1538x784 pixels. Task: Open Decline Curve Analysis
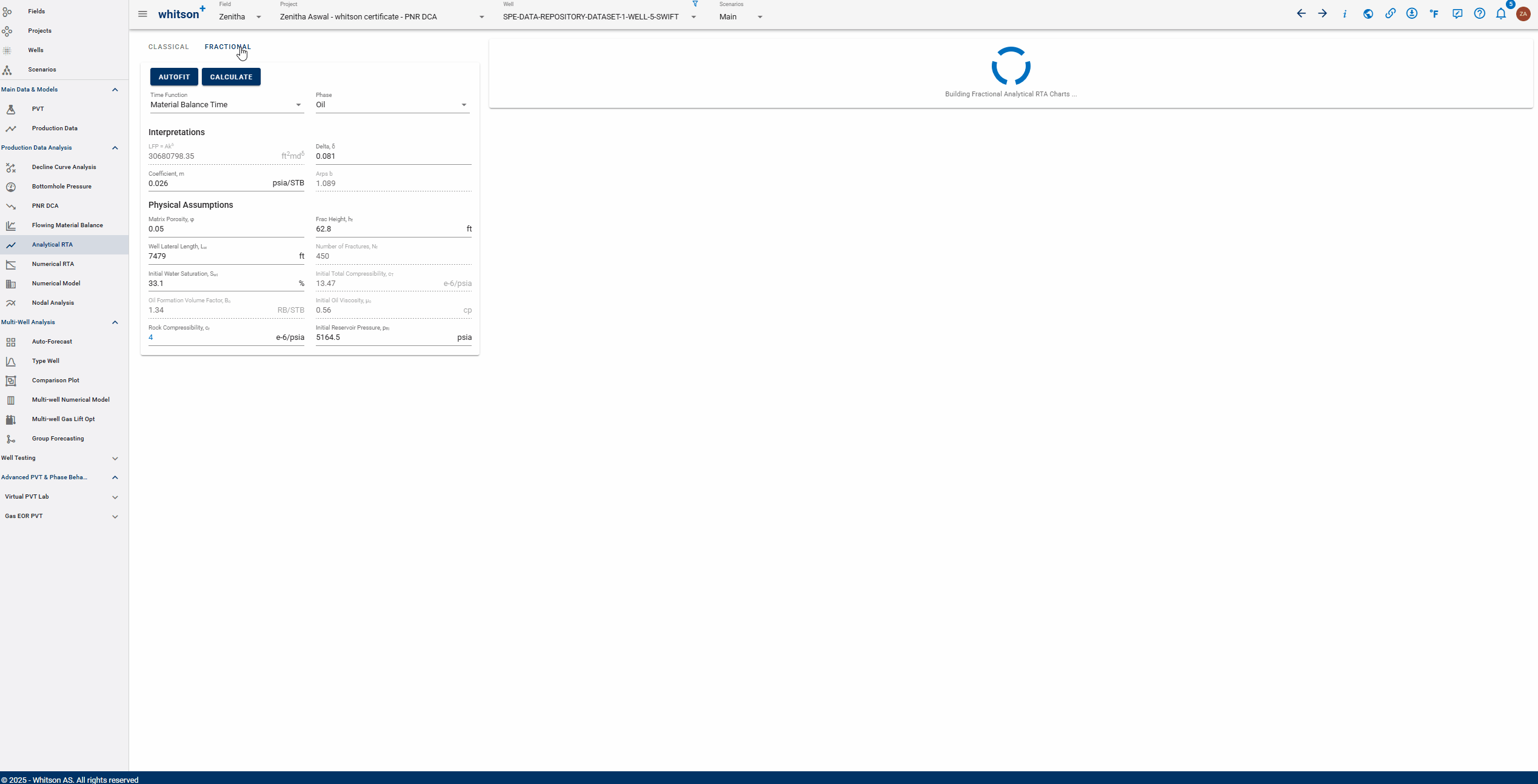[x=64, y=167]
